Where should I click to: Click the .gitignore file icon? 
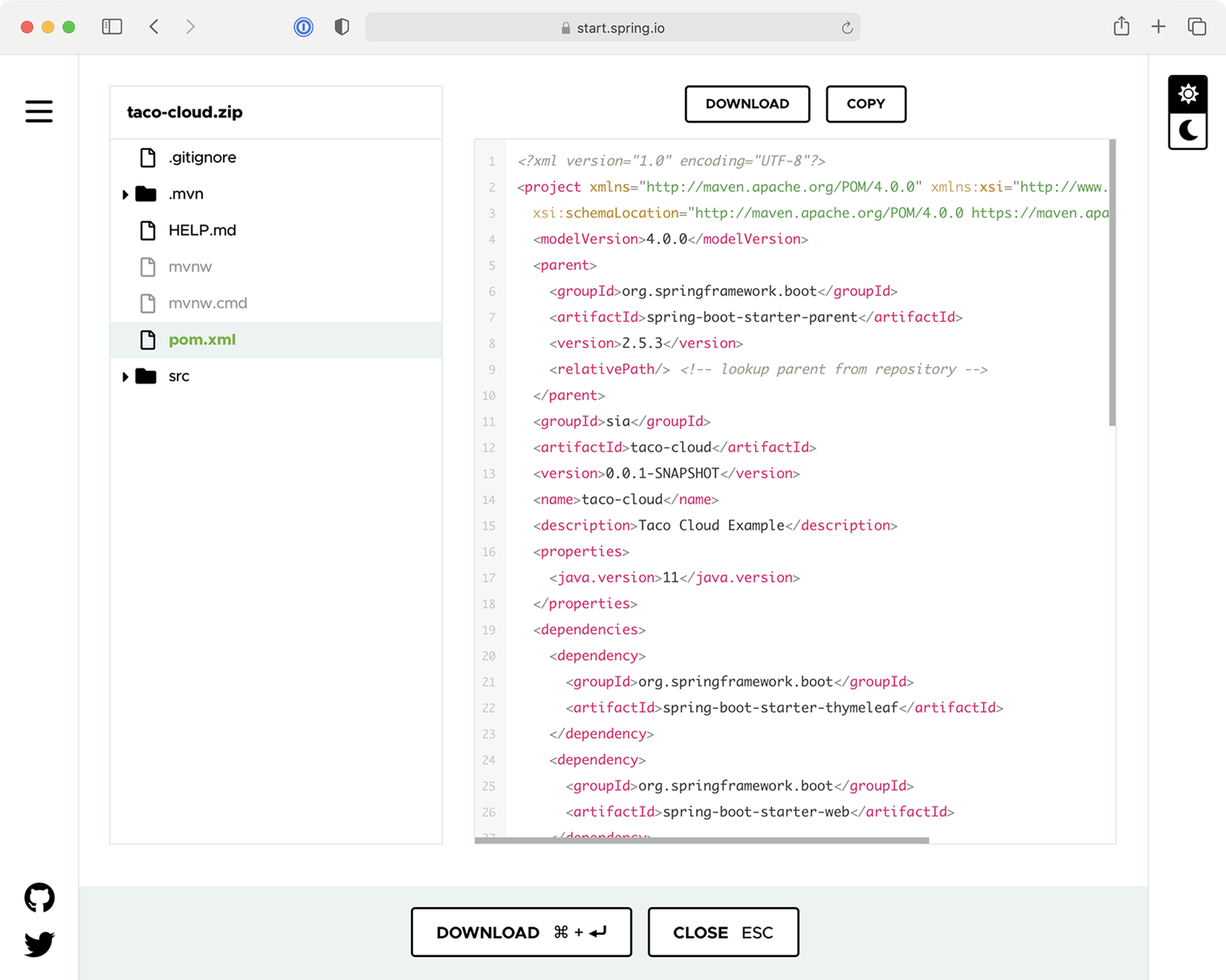click(148, 157)
